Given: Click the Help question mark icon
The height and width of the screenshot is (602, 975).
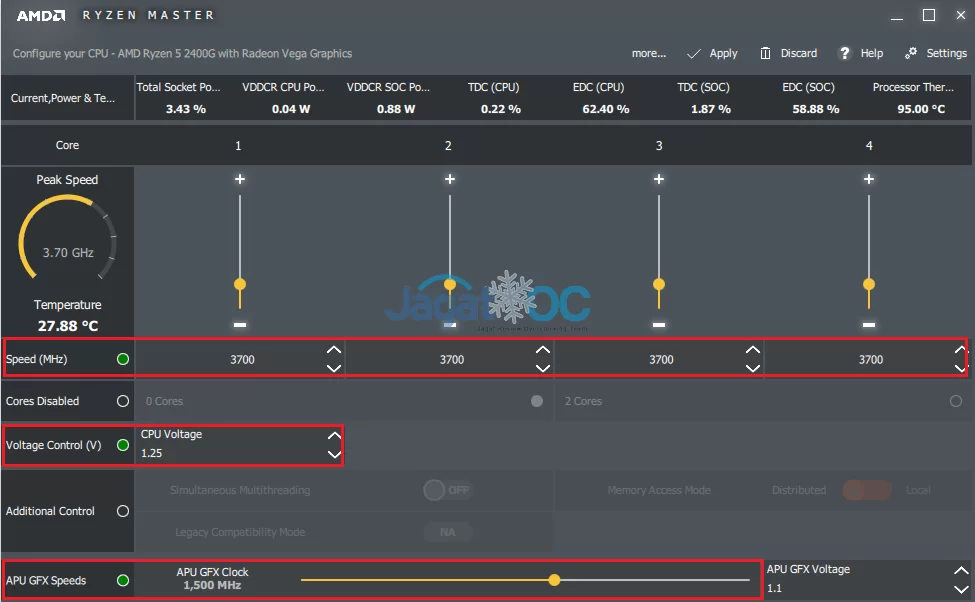Looking at the screenshot, I should 844,53.
